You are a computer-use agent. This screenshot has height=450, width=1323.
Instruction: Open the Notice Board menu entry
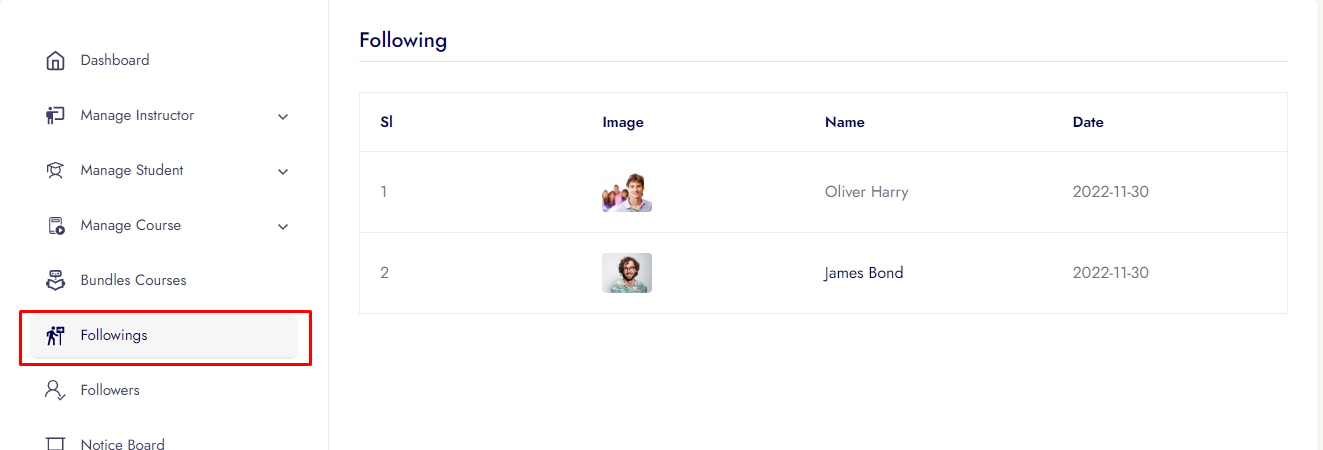tap(122, 444)
